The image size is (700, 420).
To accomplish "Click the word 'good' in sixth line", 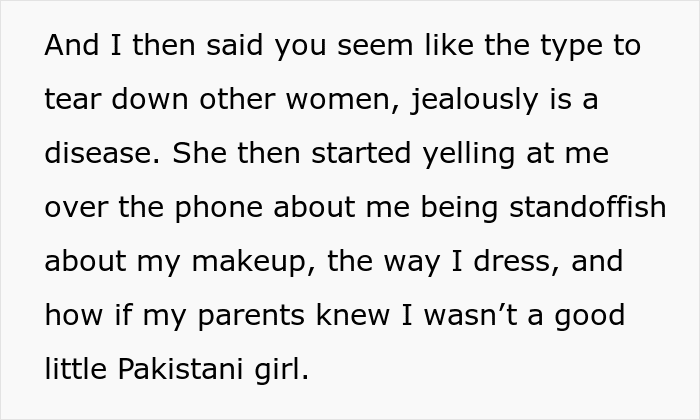I will click(589, 316).
